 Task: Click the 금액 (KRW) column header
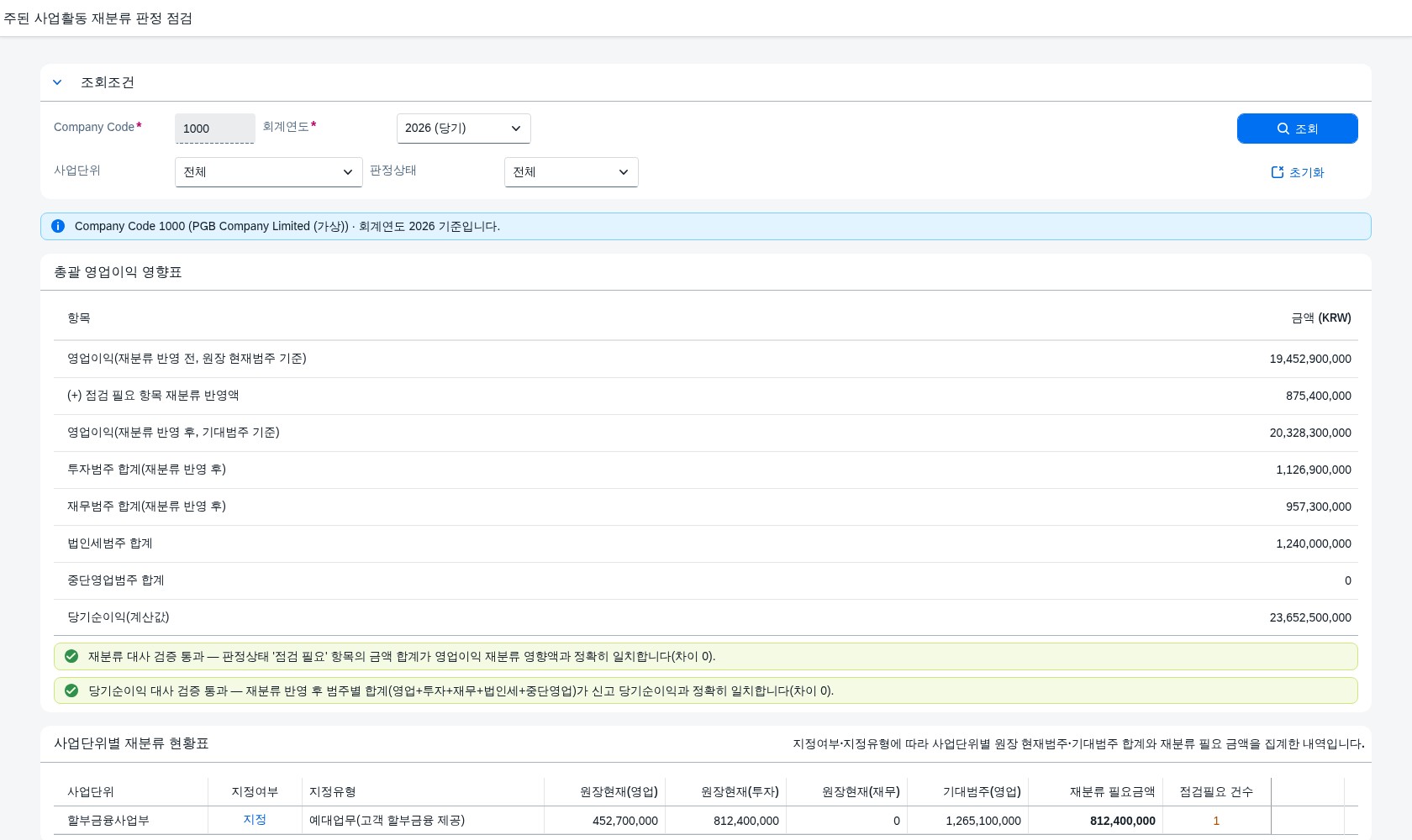click(1321, 318)
